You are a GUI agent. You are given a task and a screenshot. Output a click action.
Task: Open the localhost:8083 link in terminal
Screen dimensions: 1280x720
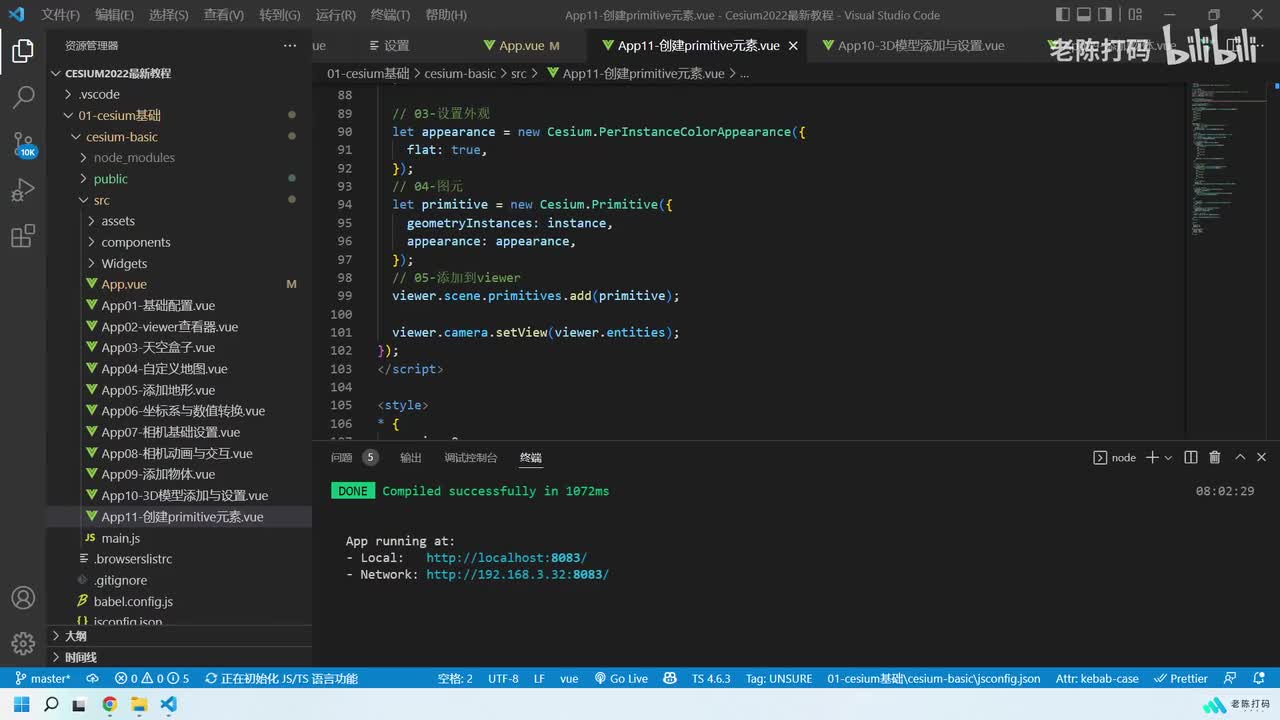(x=506, y=557)
